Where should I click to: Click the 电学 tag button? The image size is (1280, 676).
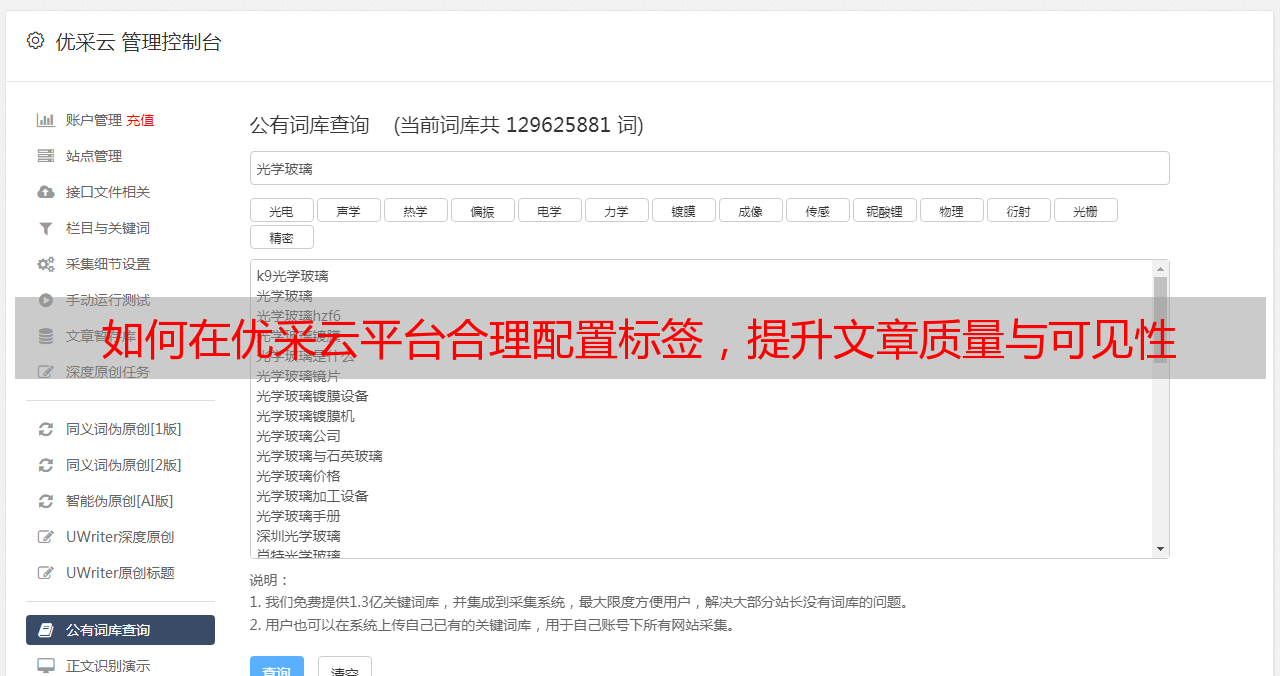[550, 210]
